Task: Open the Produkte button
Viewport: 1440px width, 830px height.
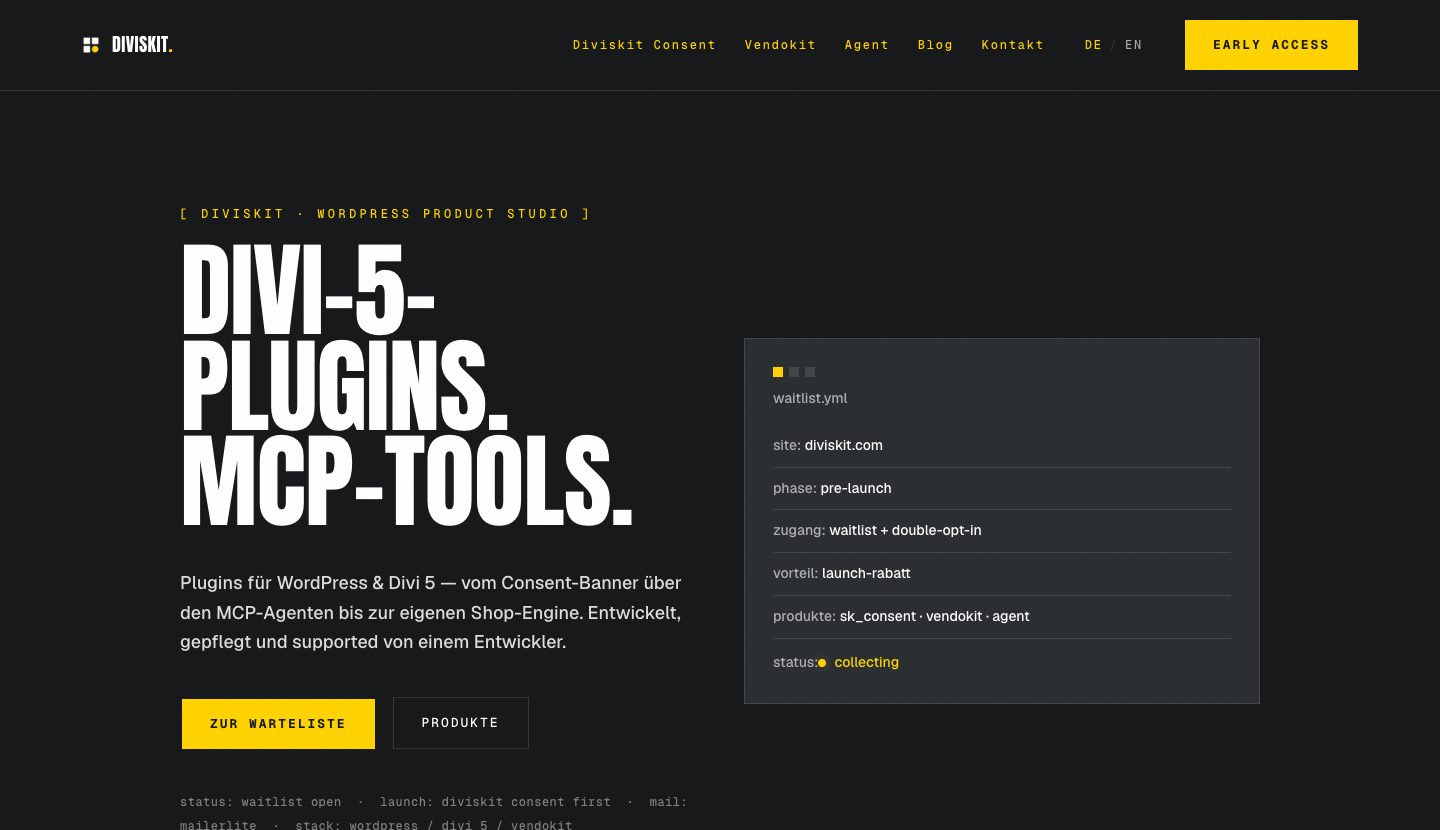Action: [x=460, y=723]
